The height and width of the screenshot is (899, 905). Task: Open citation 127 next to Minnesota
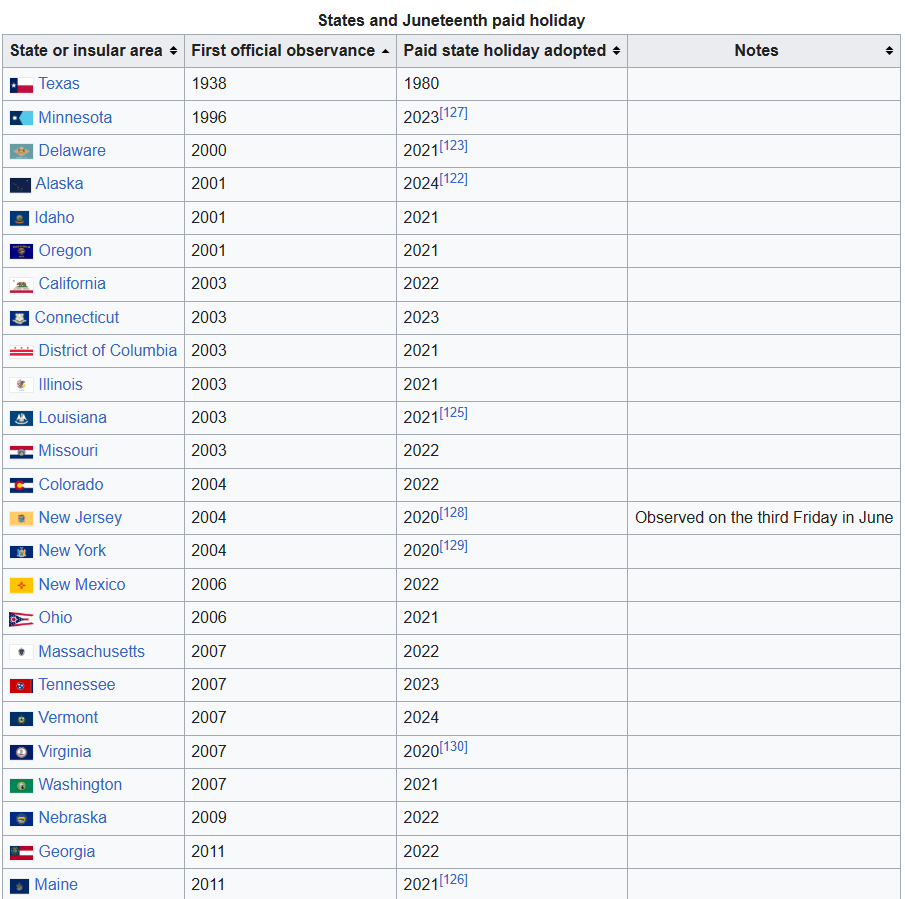(x=453, y=113)
